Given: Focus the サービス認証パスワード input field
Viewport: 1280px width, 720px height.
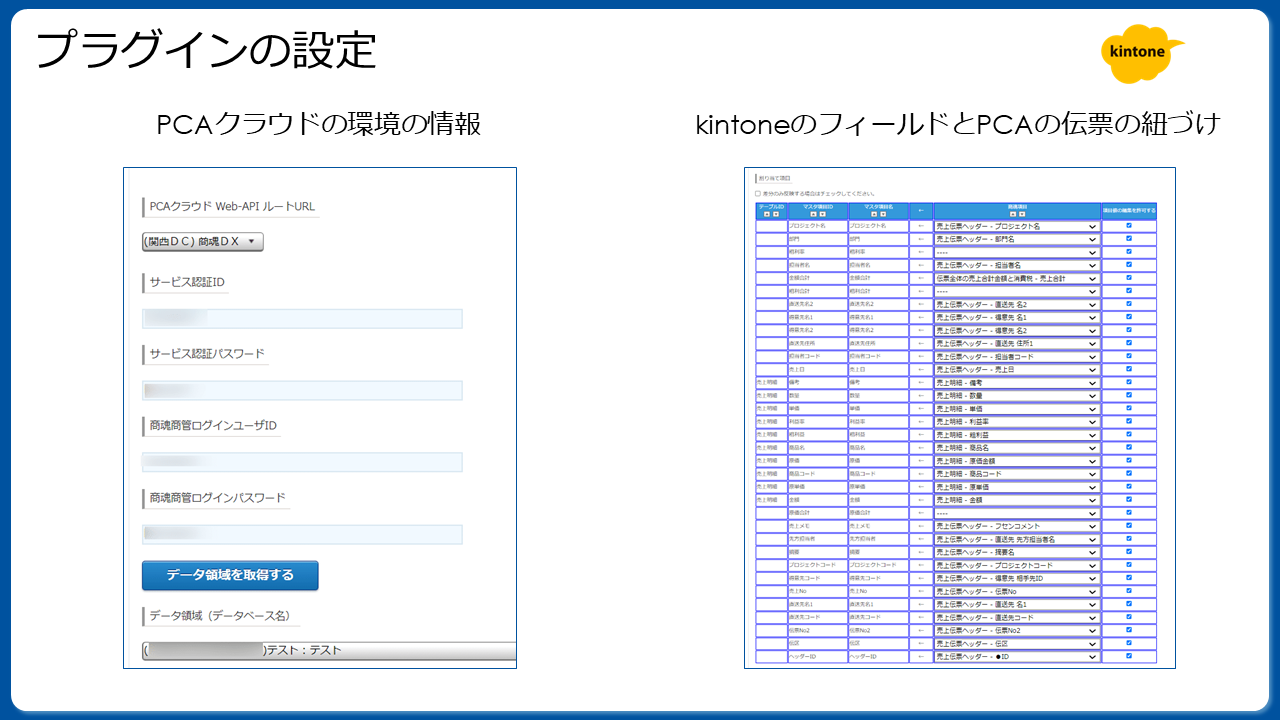Looking at the screenshot, I should [302, 391].
